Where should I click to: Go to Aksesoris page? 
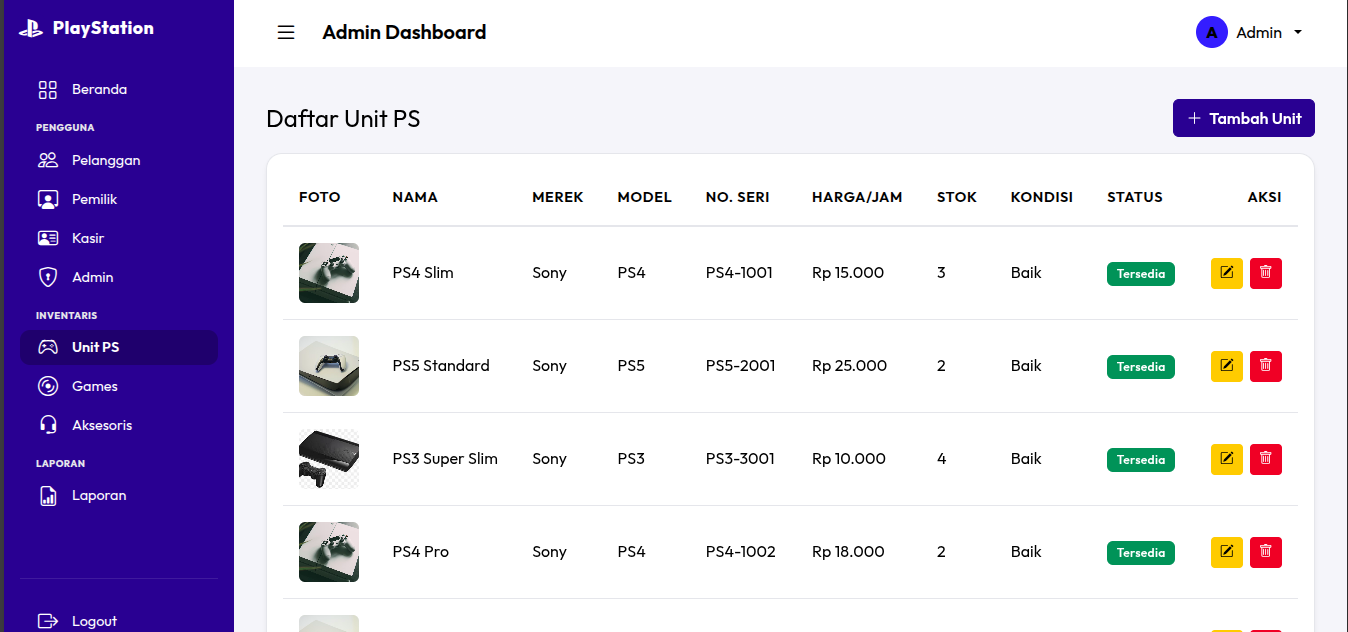click(119, 426)
